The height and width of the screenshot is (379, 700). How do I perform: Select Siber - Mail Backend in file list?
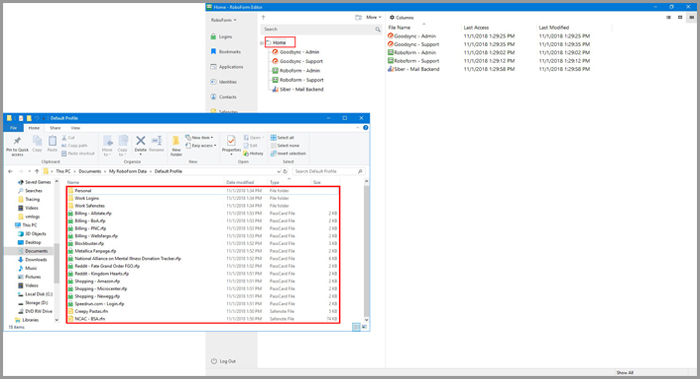414,69
